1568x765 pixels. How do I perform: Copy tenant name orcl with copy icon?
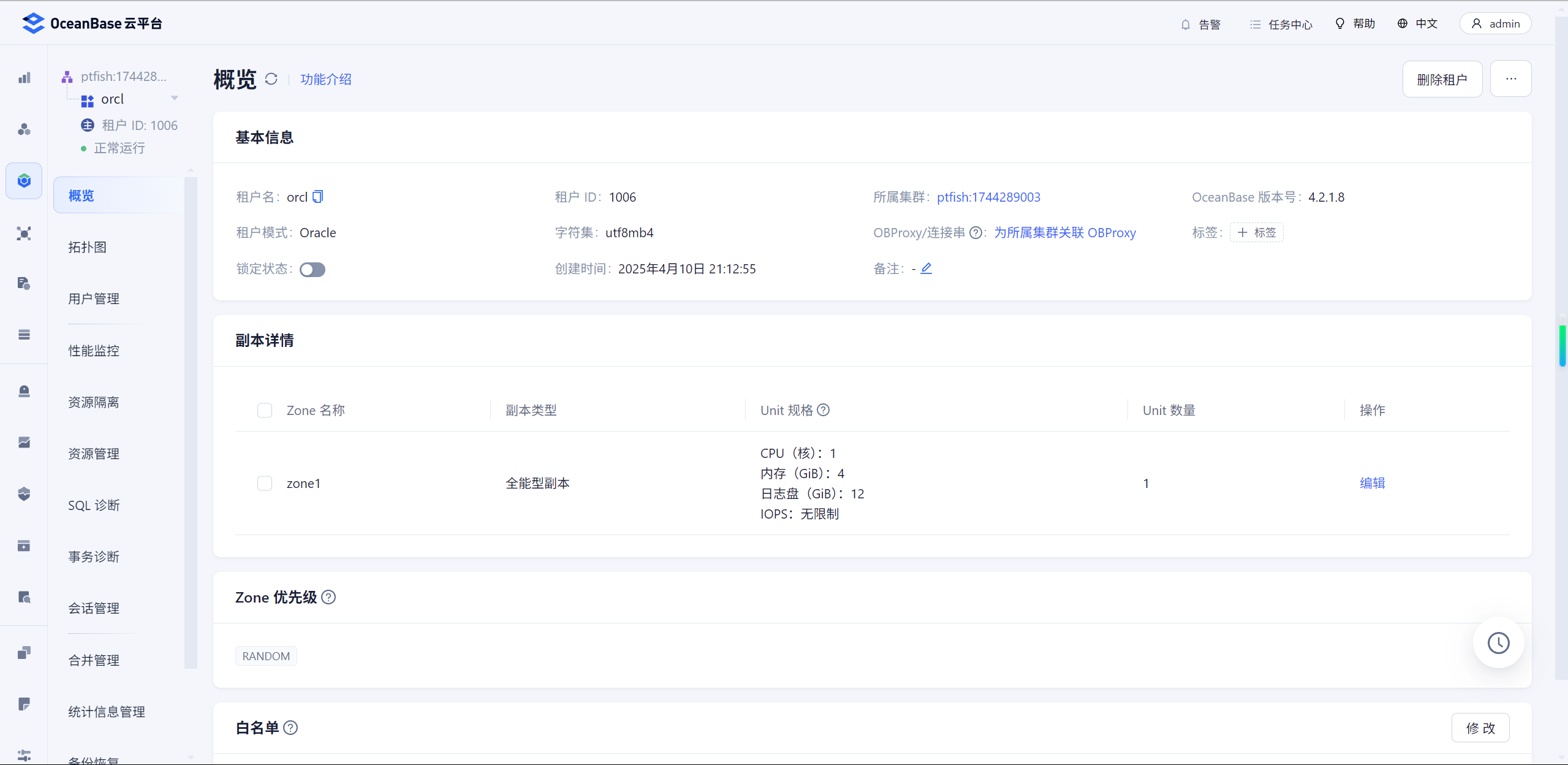318,197
